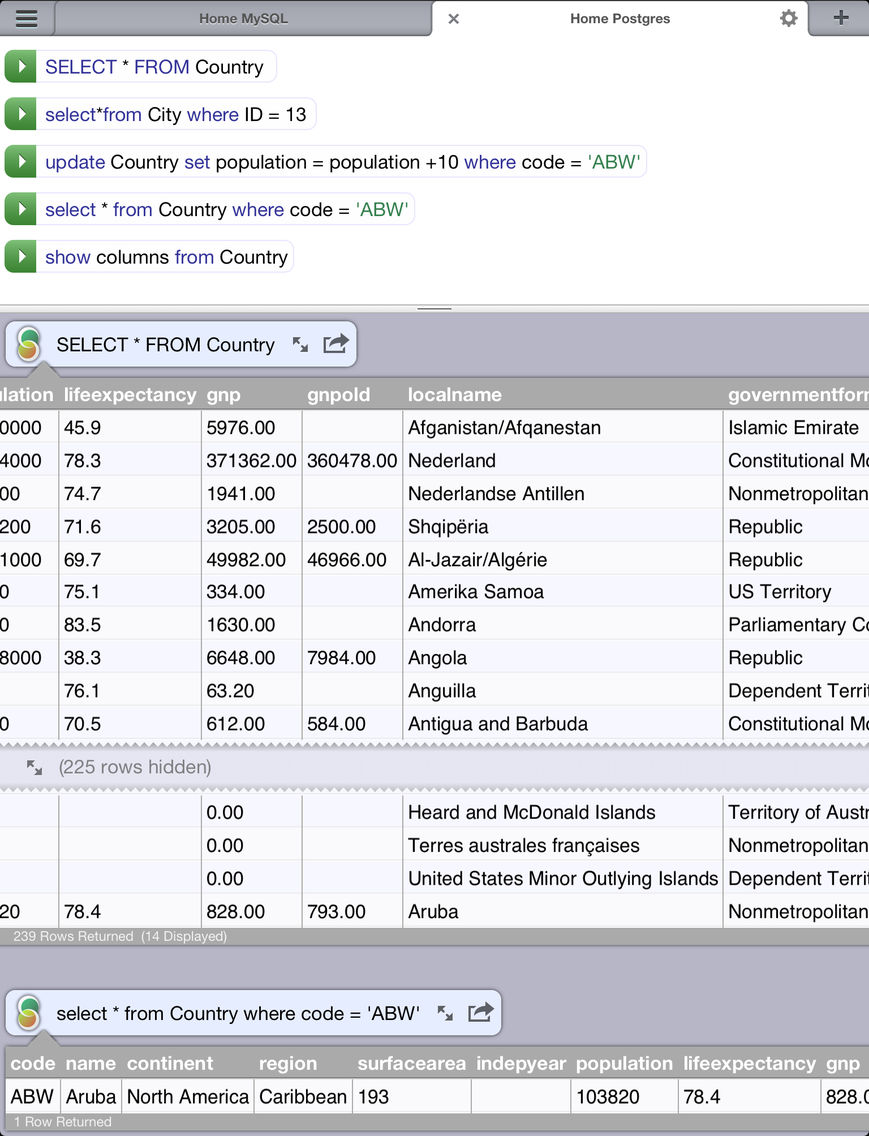The height and width of the screenshot is (1136, 869).
Task: Share the ABW query result
Action: 481,1012
